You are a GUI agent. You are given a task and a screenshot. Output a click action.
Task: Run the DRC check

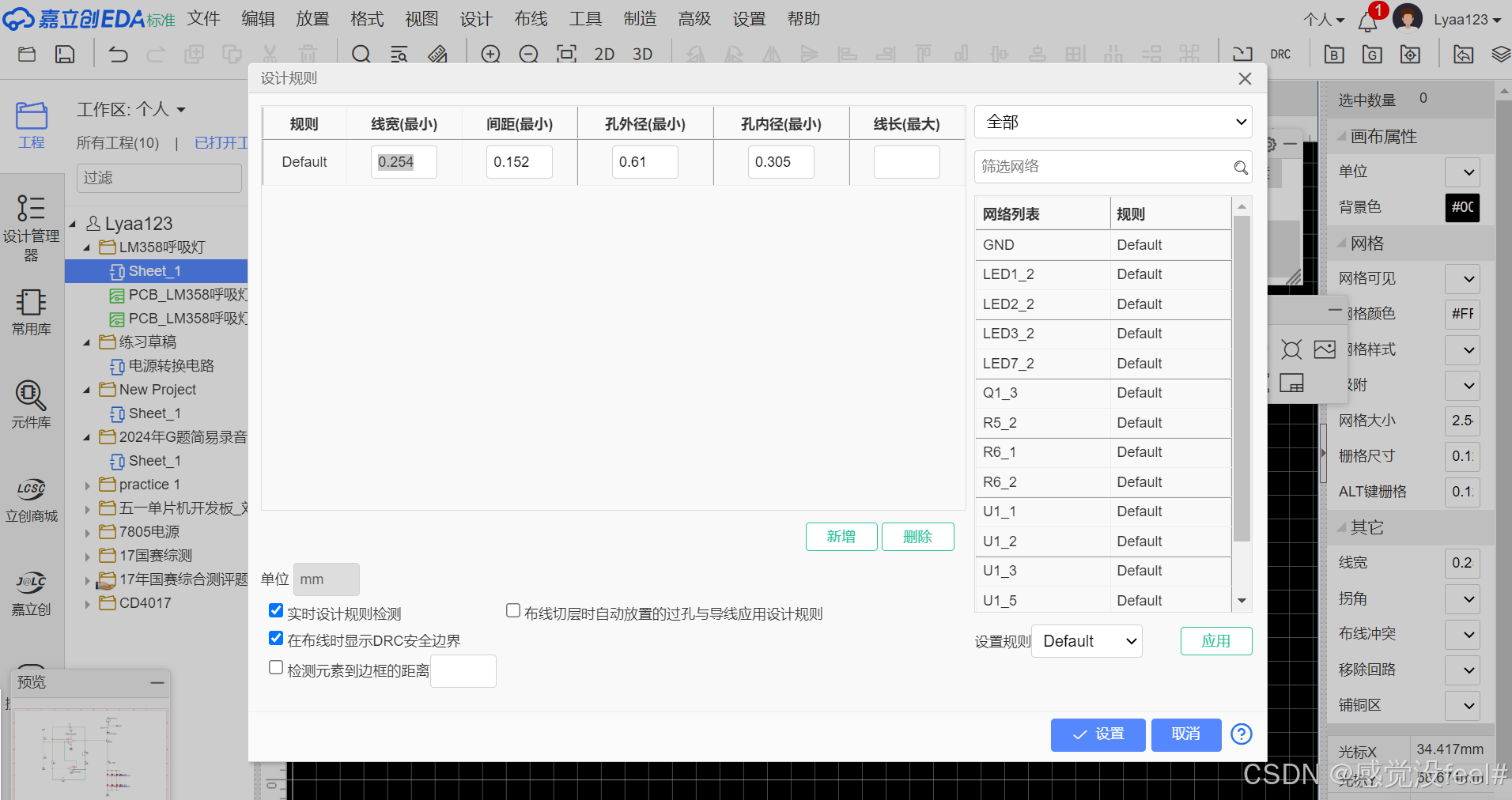tap(1280, 54)
